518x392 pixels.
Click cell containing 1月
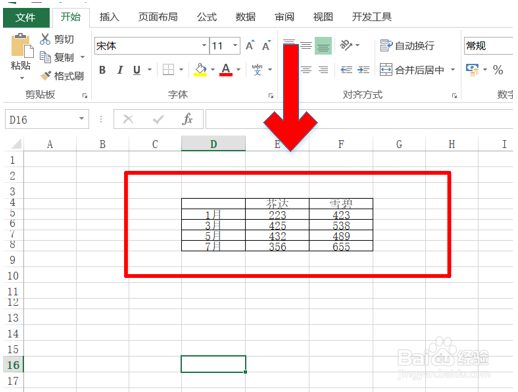pos(213,215)
